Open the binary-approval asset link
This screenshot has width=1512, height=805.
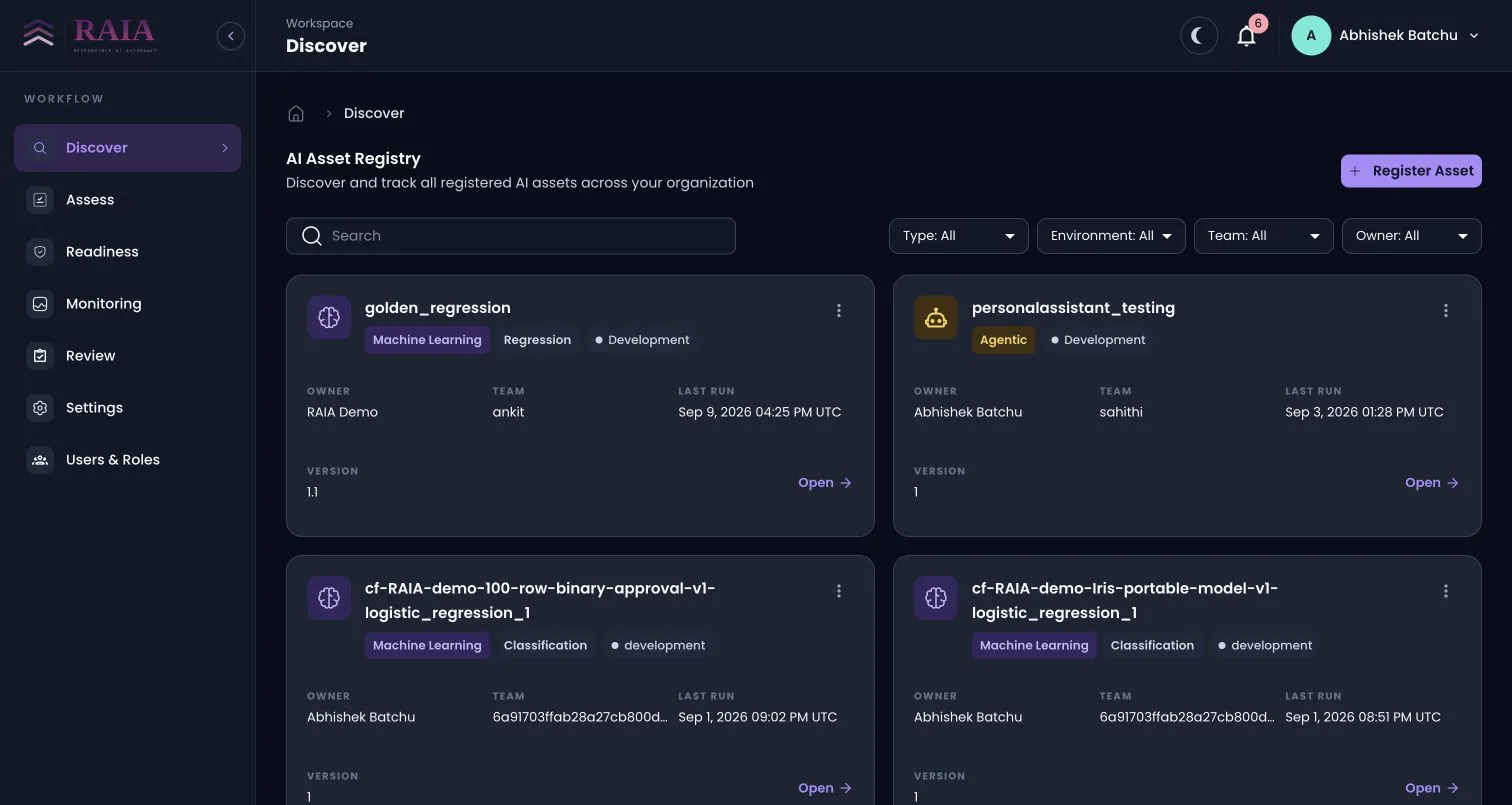tap(825, 788)
